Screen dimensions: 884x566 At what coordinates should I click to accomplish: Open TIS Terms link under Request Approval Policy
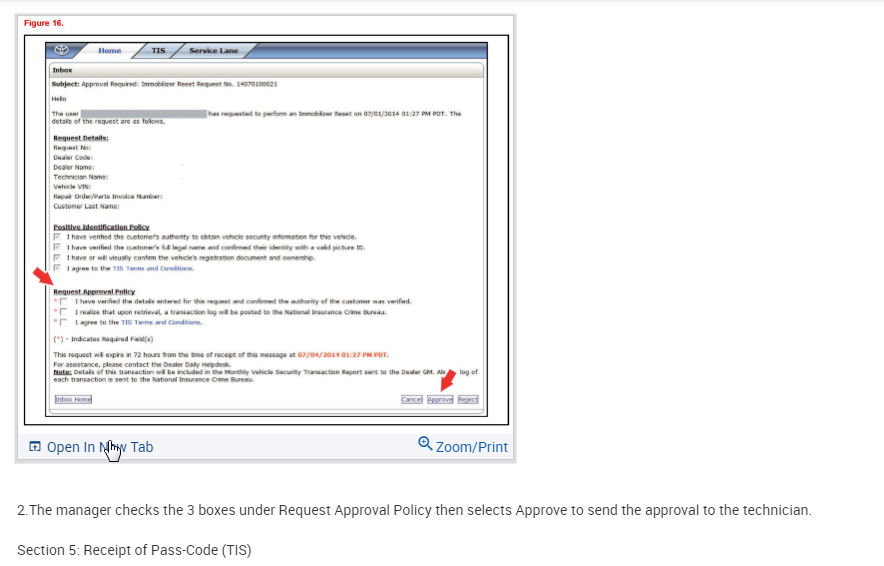tap(161, 322)
